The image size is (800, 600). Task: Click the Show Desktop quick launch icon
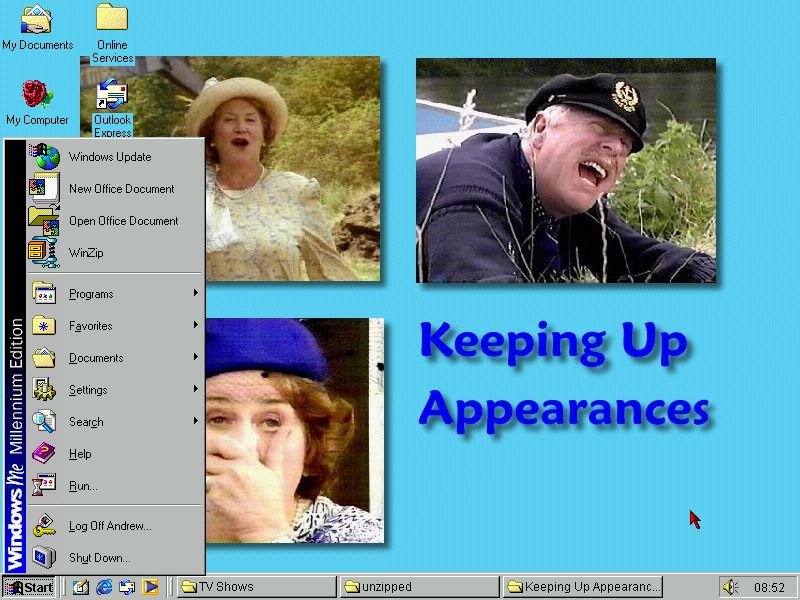[x=82, y=586]
